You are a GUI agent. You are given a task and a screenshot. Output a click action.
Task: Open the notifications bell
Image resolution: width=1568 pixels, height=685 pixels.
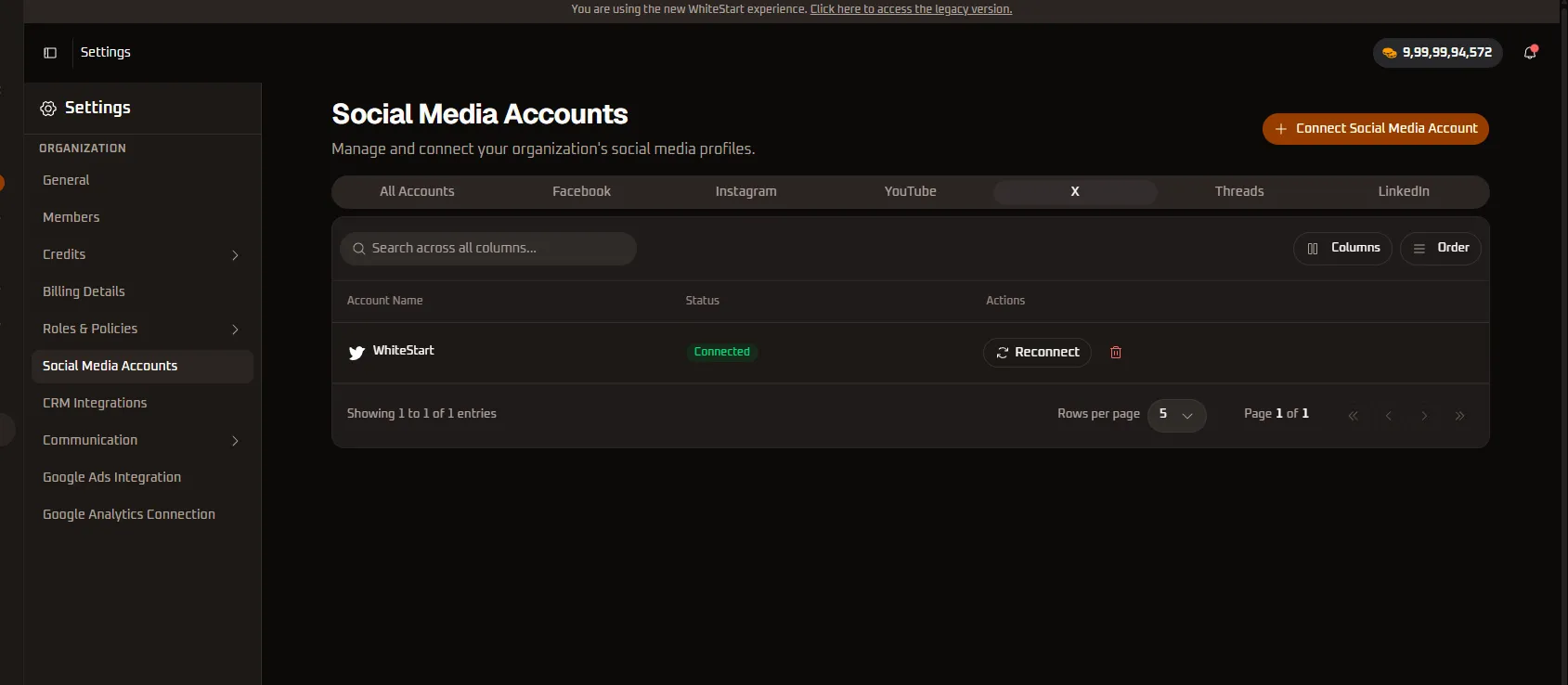pos(1530,53)
